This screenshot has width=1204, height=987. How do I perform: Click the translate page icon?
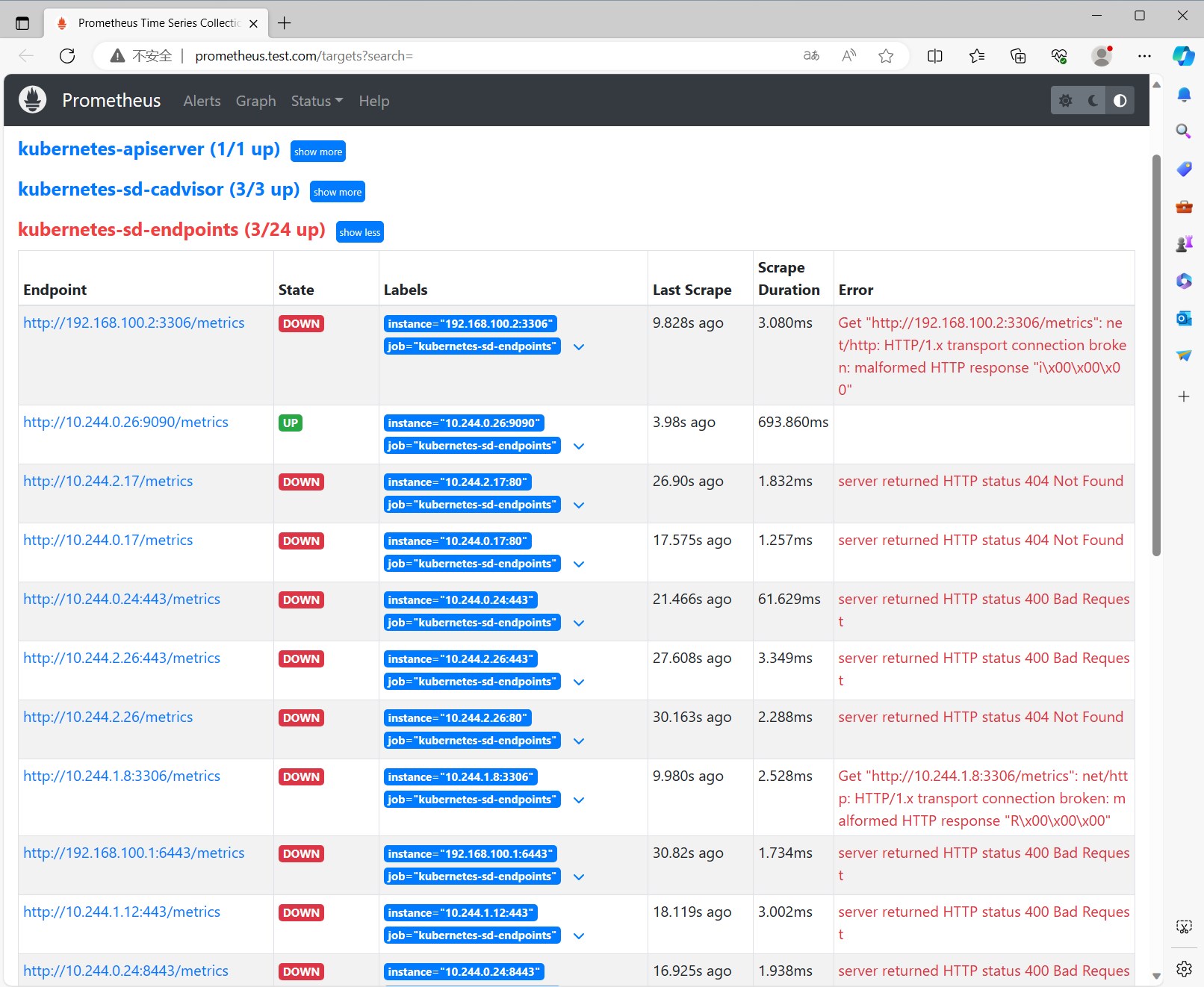tap(811, 56)
